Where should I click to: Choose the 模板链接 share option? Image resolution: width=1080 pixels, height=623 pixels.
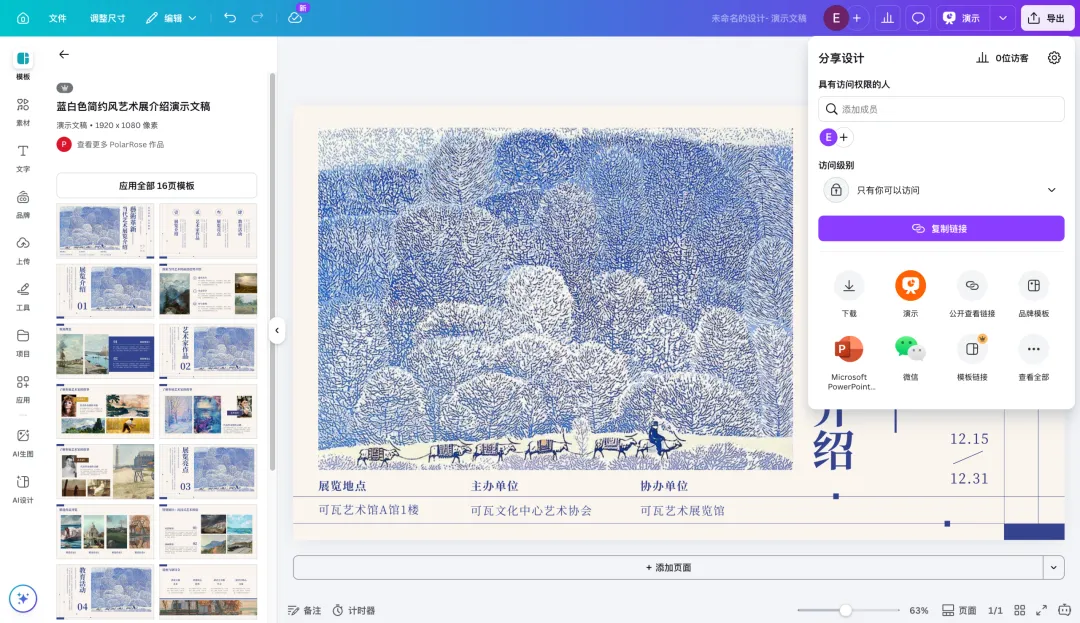972,358
